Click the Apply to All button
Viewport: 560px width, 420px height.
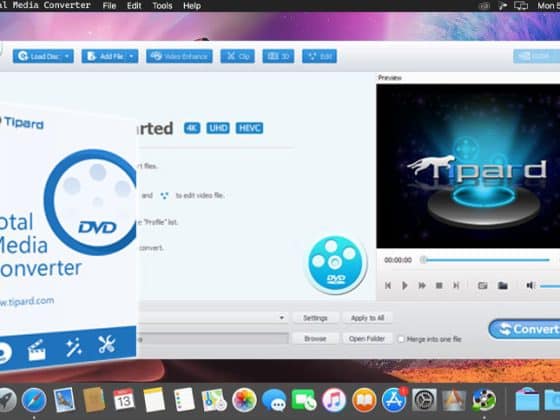click(x=367, y=318)
